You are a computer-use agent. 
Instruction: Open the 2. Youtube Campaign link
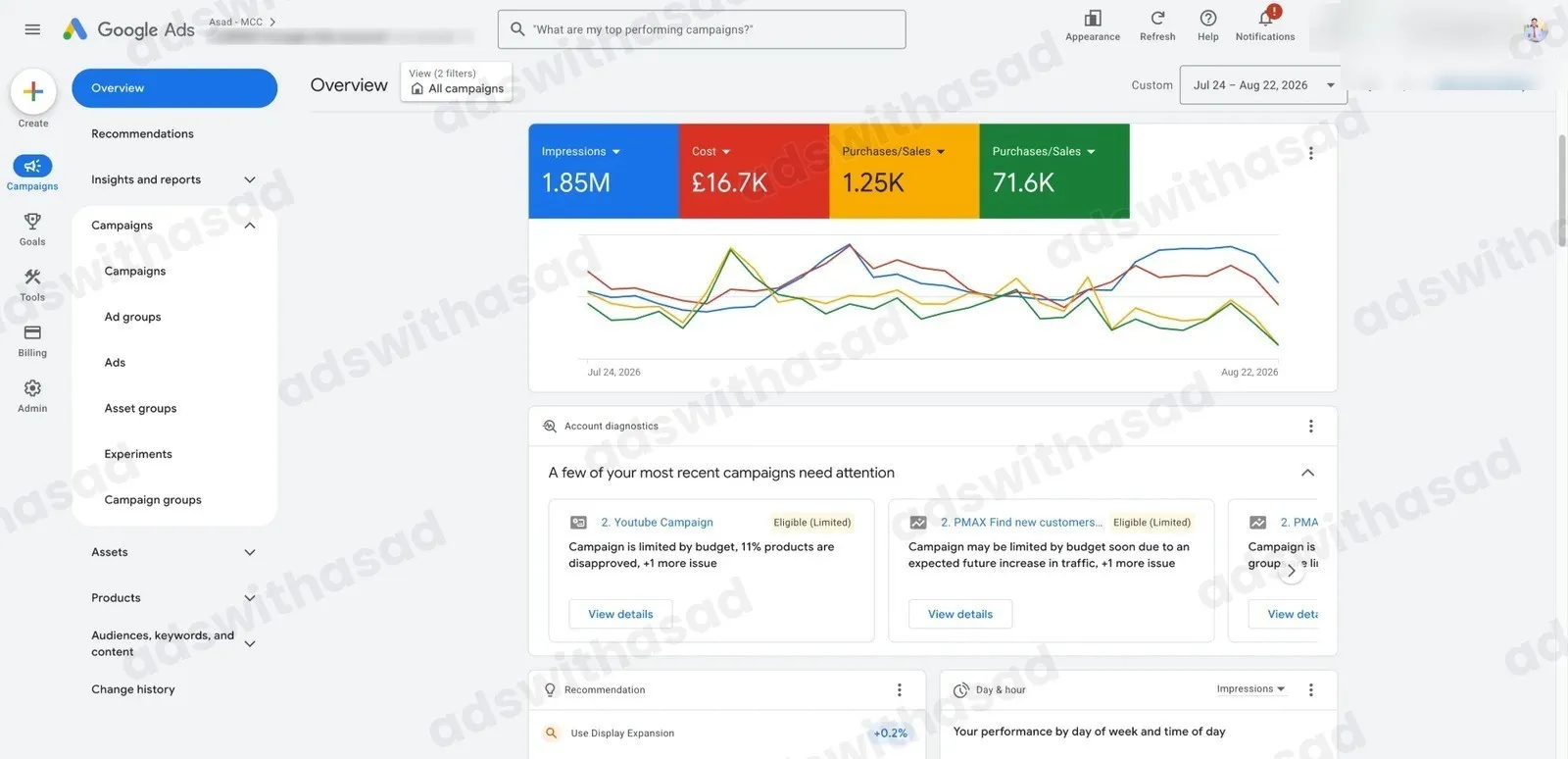[657, 523]
